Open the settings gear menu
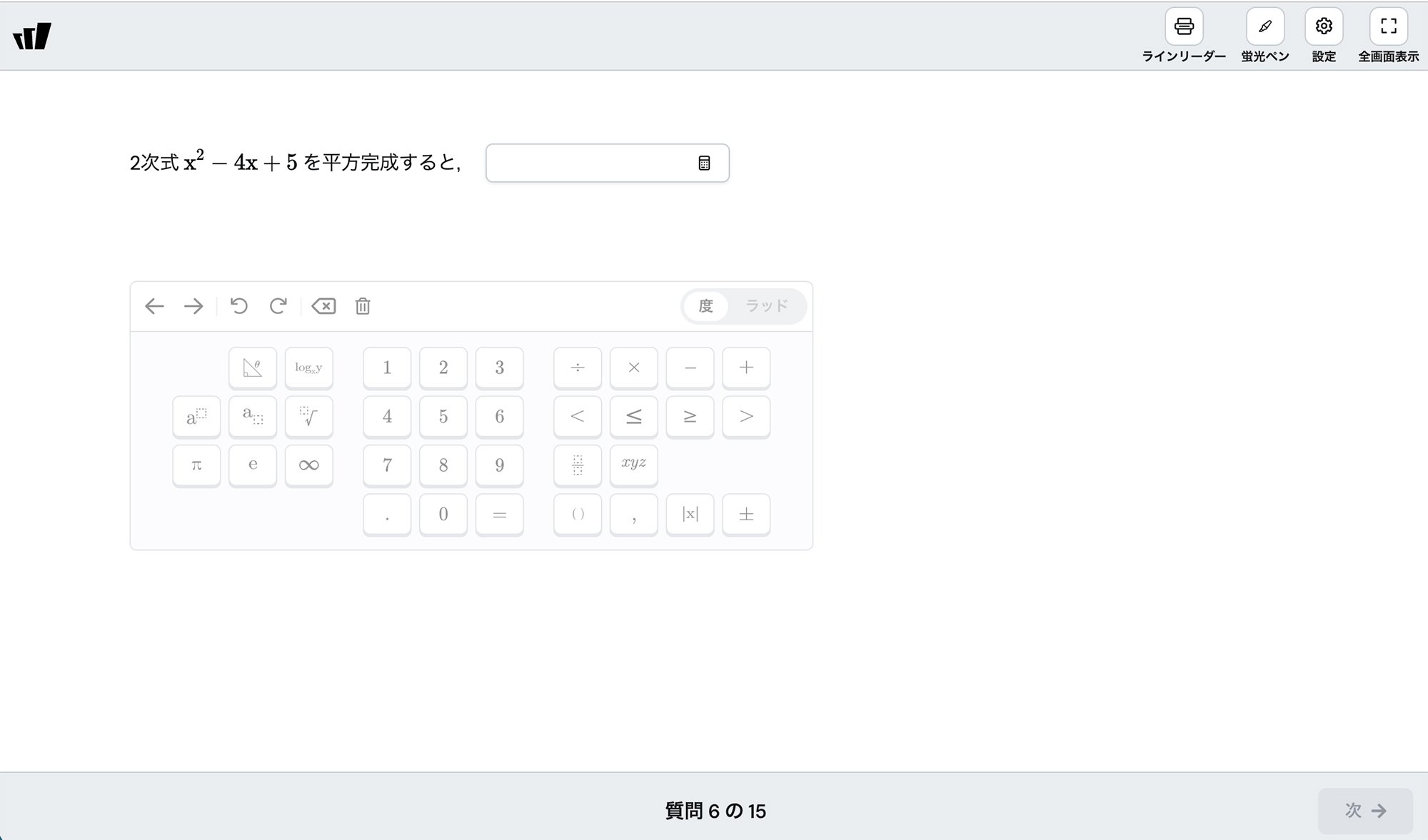The image size is (1428, 840). [1324, 27]
